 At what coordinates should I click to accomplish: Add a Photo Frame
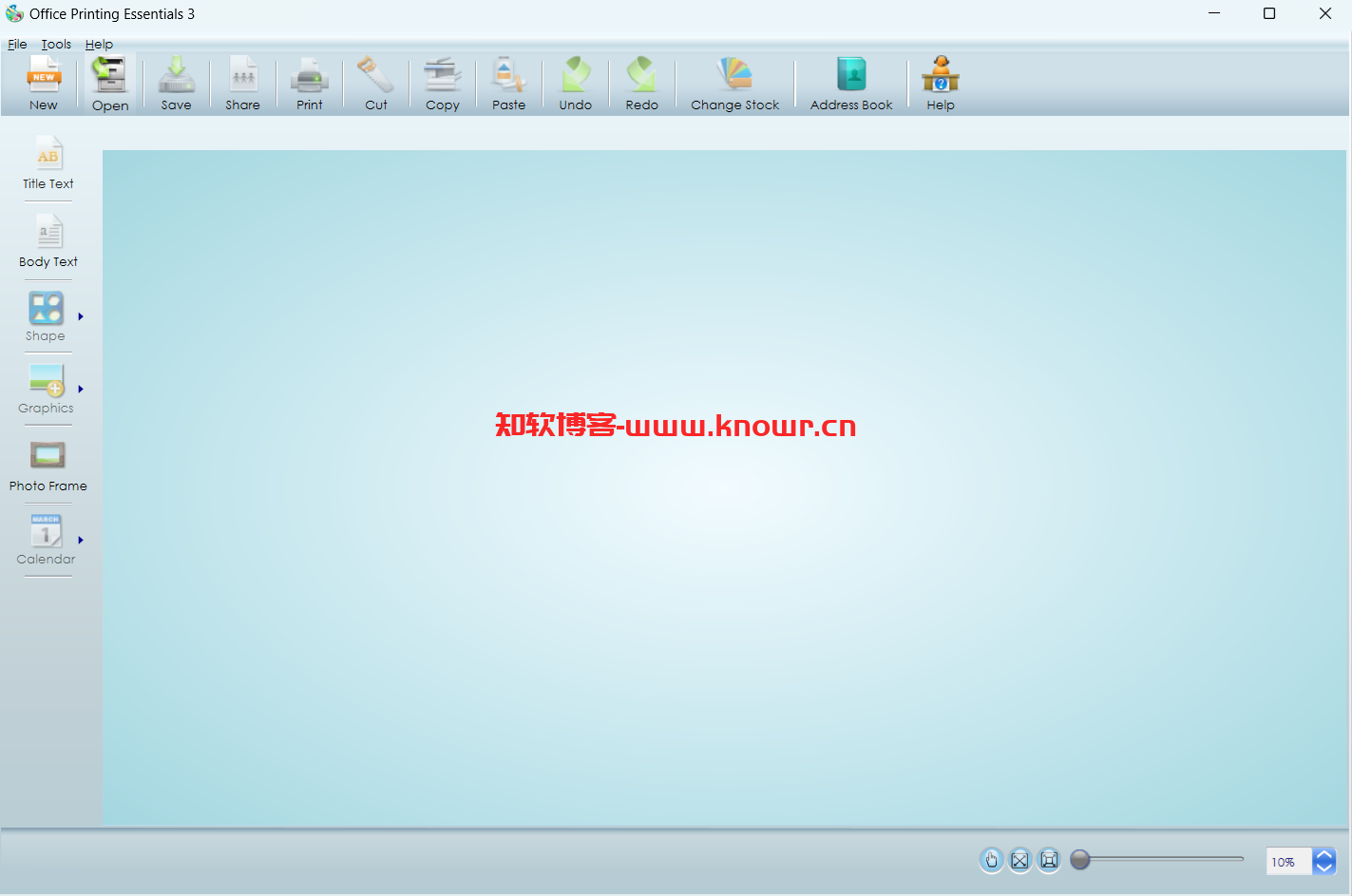point(48,467)
